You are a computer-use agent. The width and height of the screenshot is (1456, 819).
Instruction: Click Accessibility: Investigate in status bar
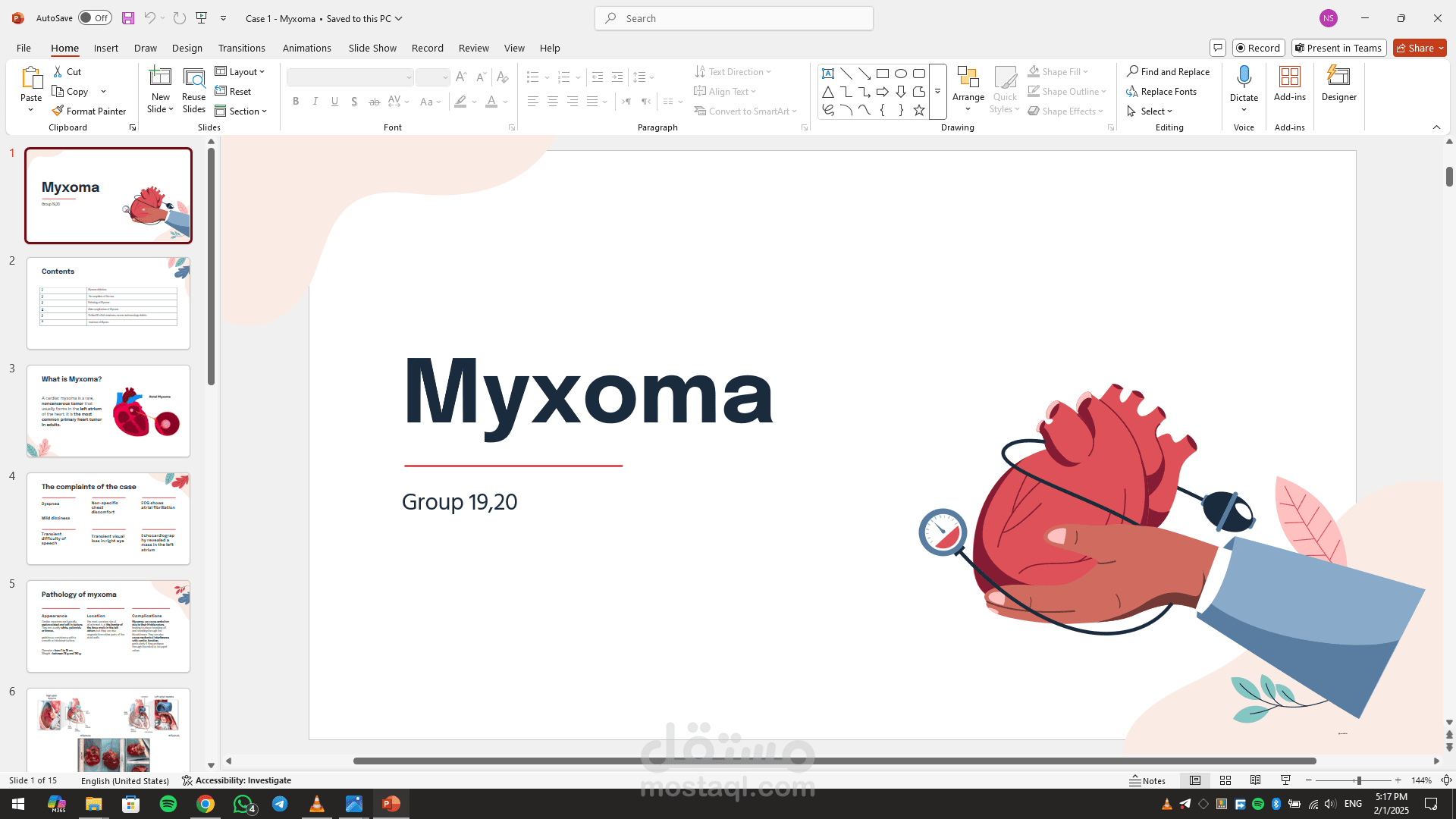click(237, 780)
